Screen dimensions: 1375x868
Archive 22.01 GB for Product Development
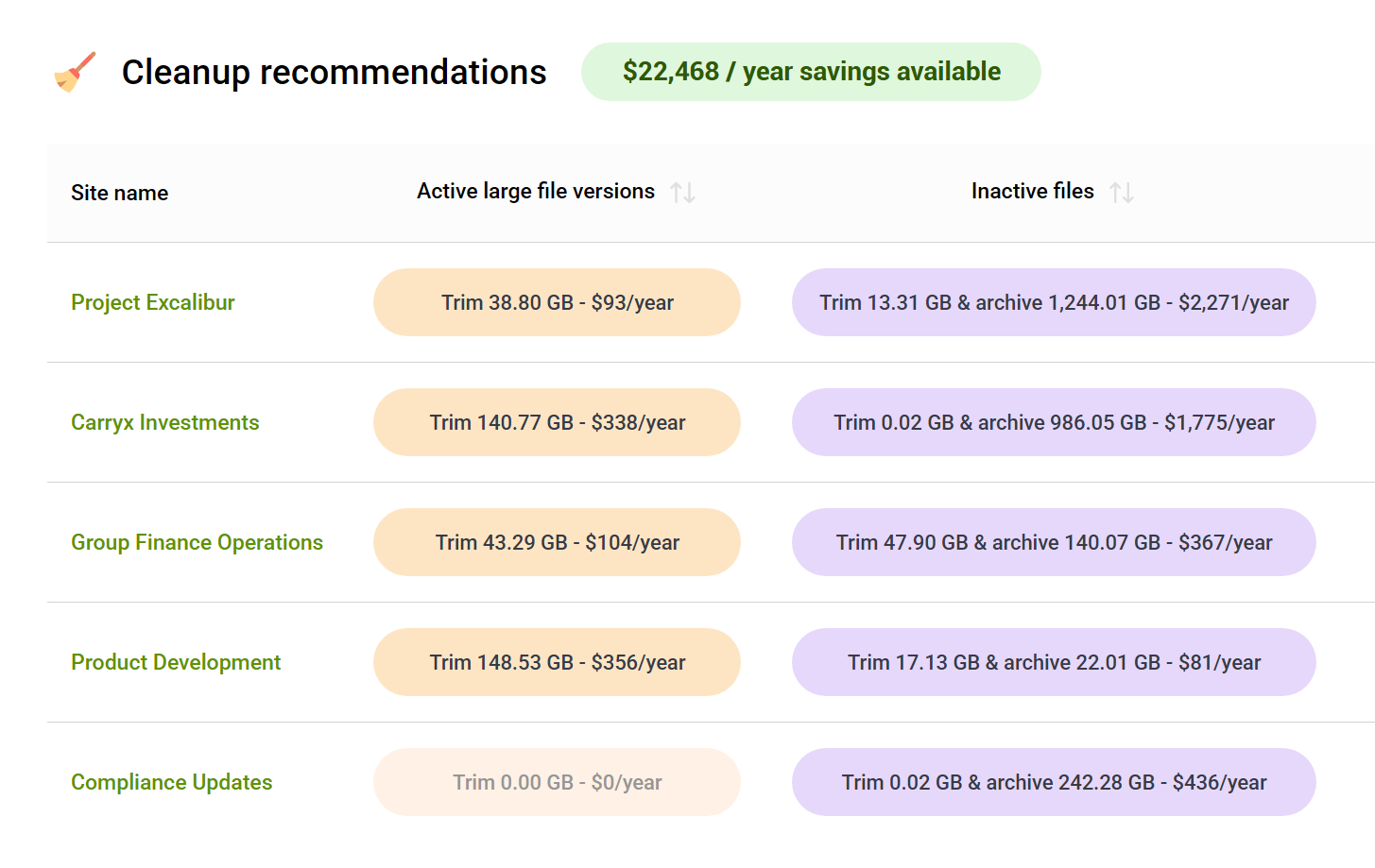pyautogui.click(x=1054, y=662)
